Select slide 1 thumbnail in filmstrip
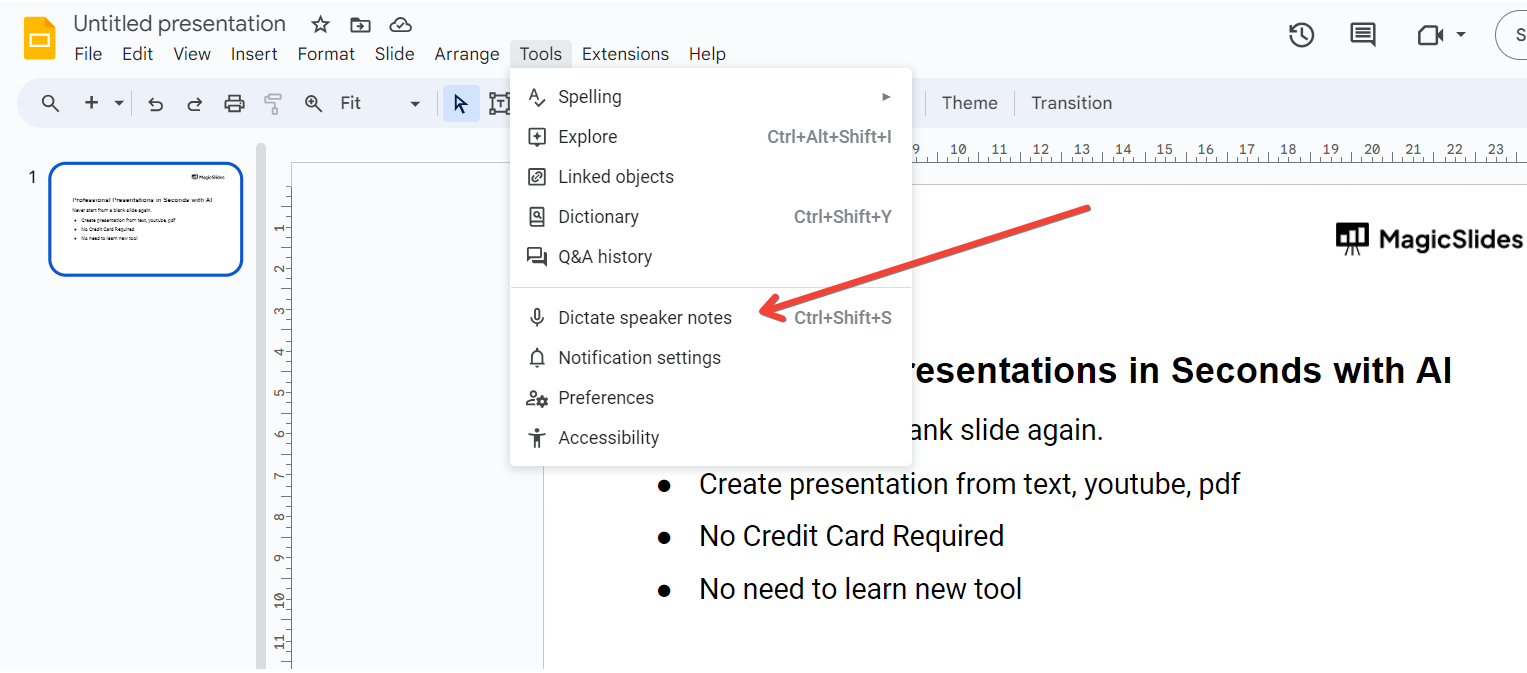This screenshot has height=673, width=1527. pos(146,219)
